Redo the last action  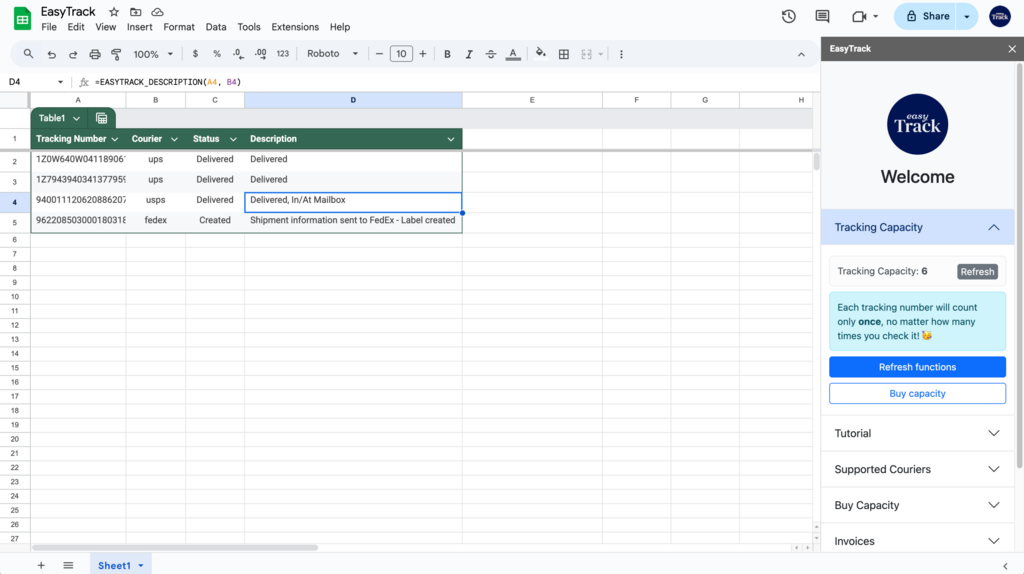[73, 54]
